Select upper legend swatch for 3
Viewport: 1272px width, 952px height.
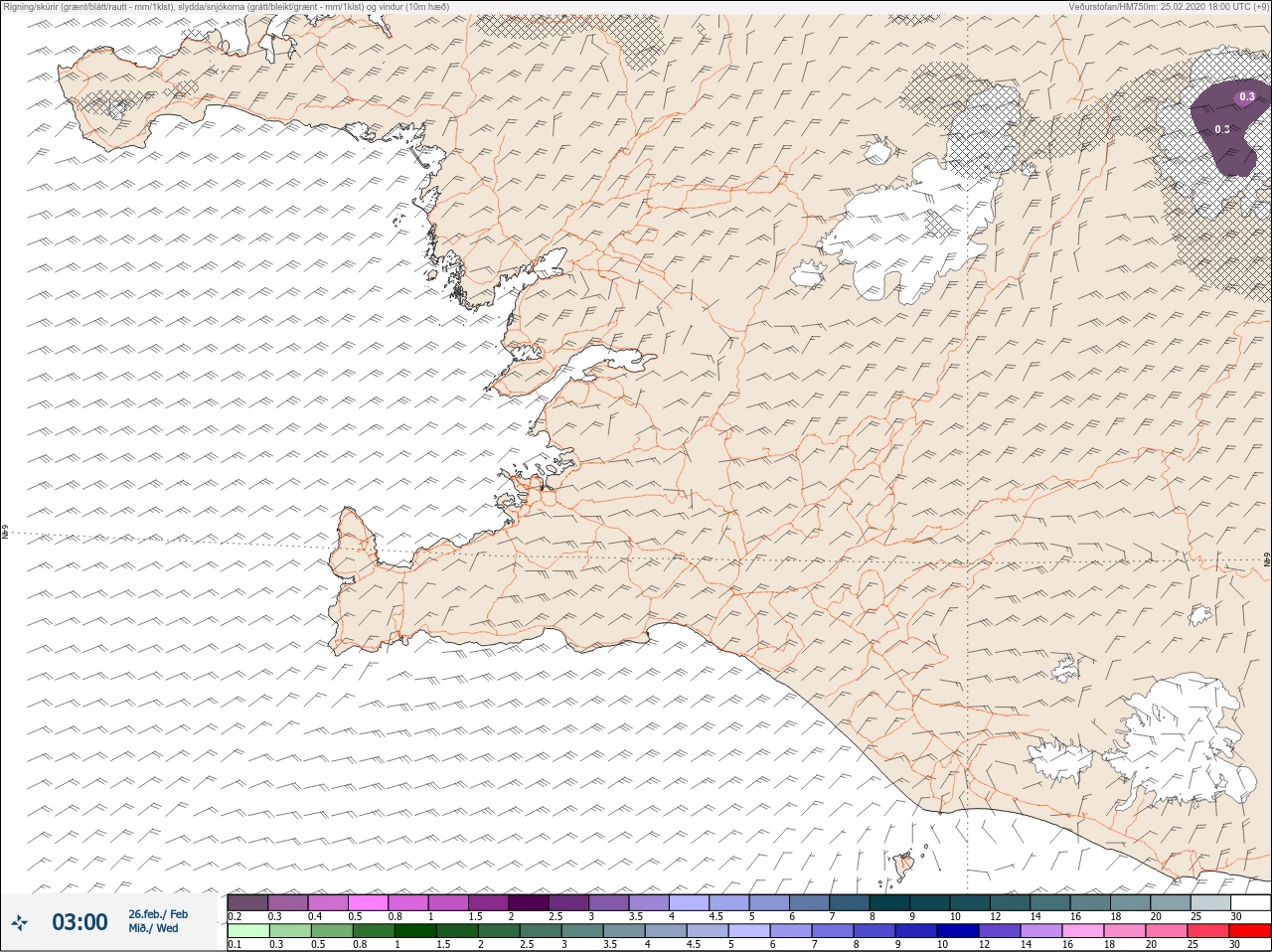609,902
